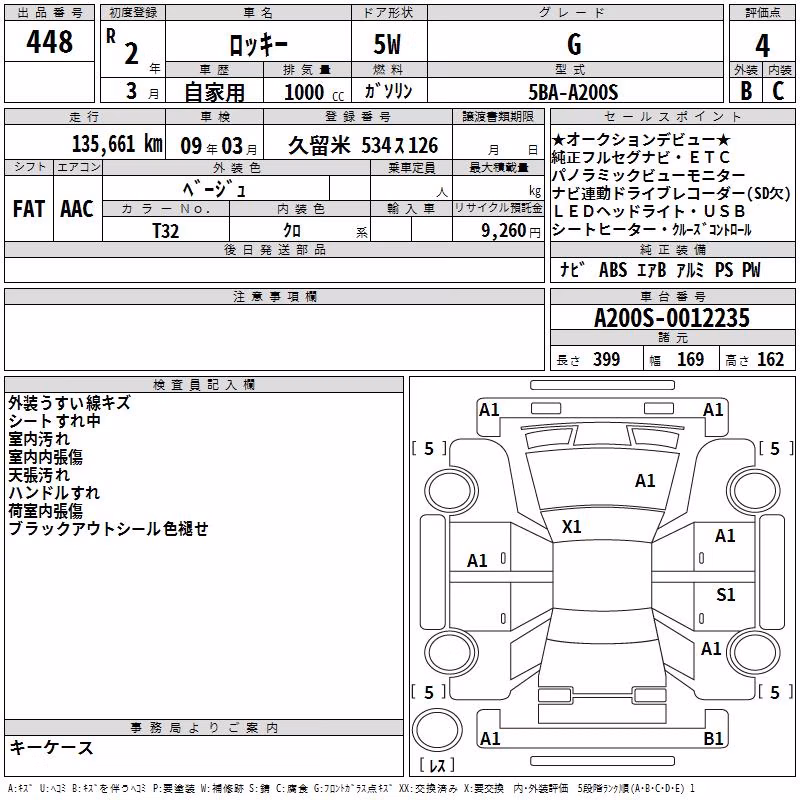The image size is (800, 800).
Task: Select the length value 399
Action: pyautogui.click(x=606, y=360)
